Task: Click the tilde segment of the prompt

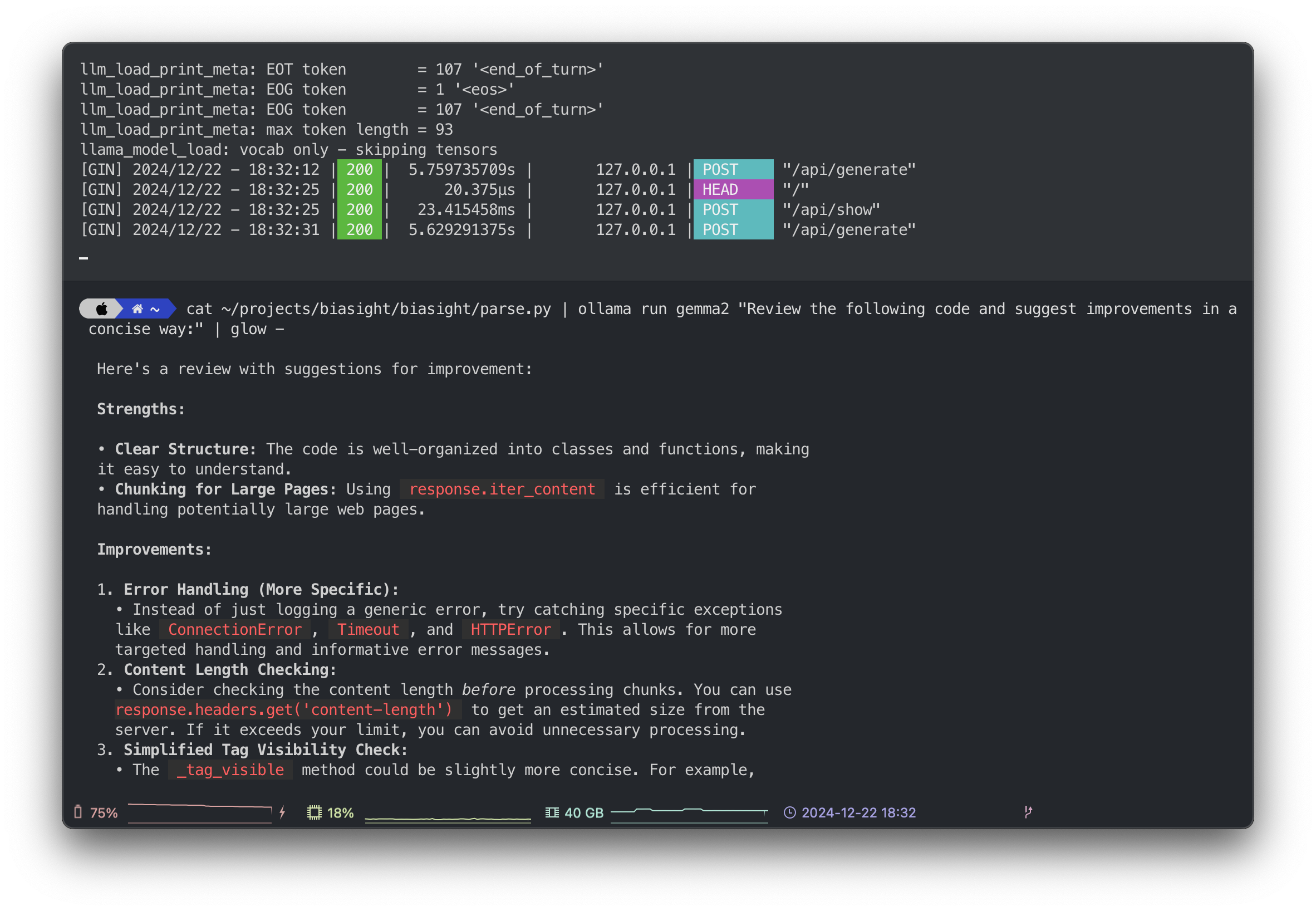Action: point(155,308)
